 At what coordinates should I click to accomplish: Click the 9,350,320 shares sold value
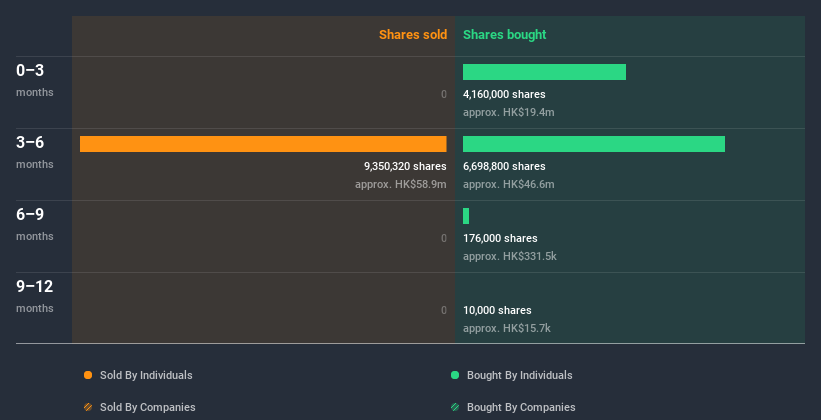pos(405,166)
